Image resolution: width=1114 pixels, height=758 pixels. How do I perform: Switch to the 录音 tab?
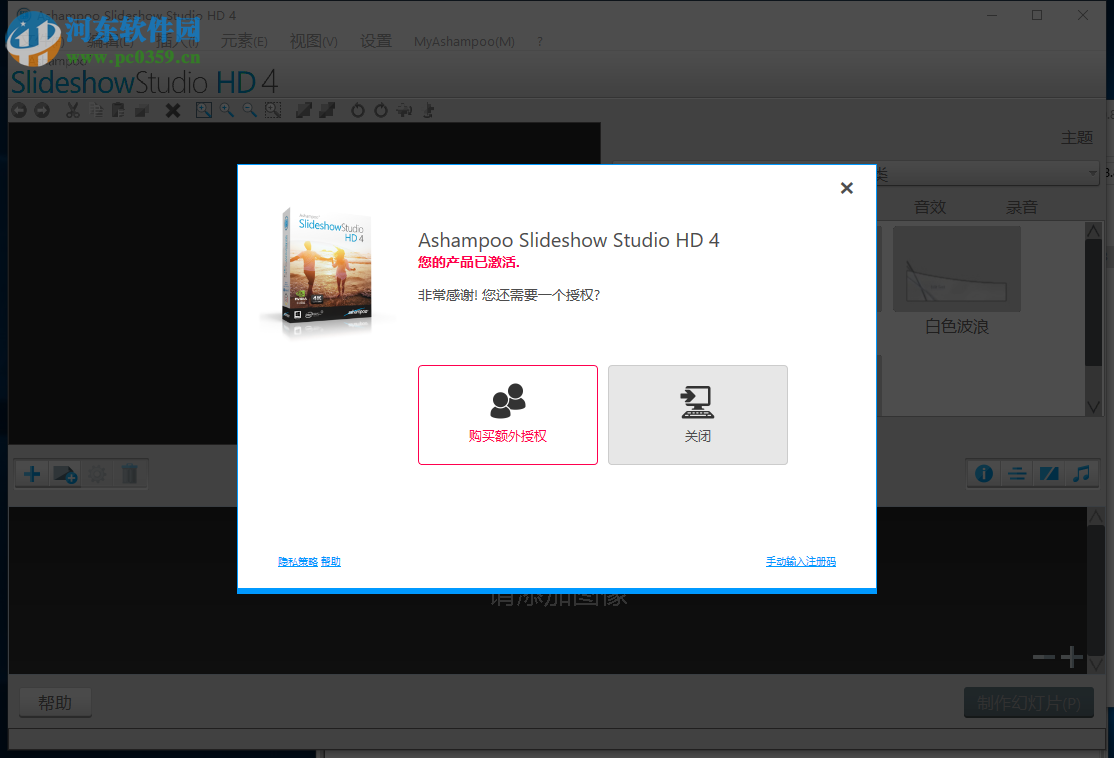click(1021, 207)
